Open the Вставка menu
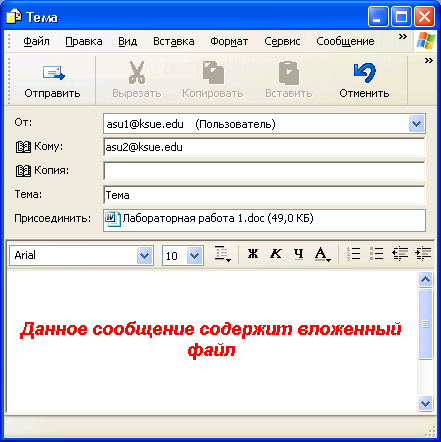The image size is (441, 442). point(174,42)
